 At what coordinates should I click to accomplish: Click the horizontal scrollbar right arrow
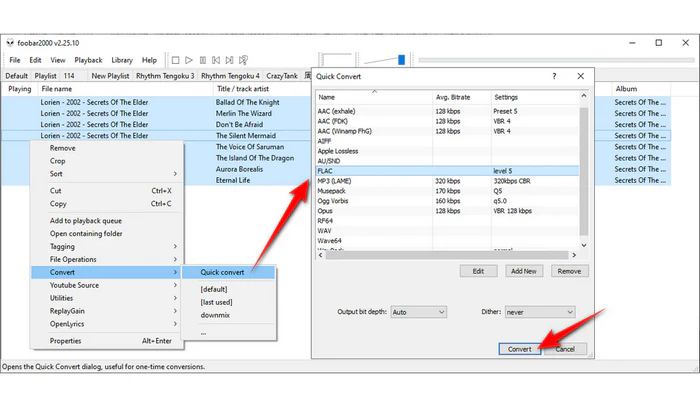click(x=574, y=255)
